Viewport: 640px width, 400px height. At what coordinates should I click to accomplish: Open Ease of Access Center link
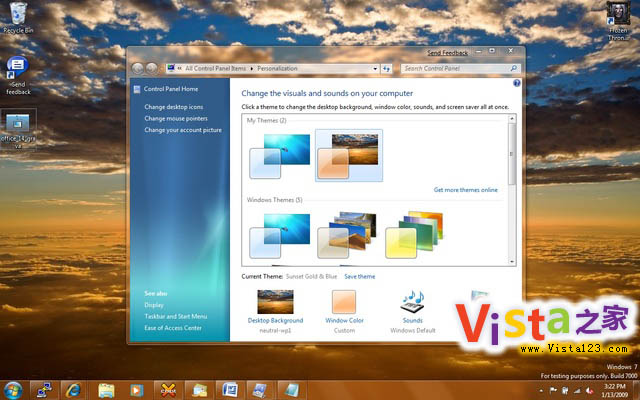coord(173,328)
